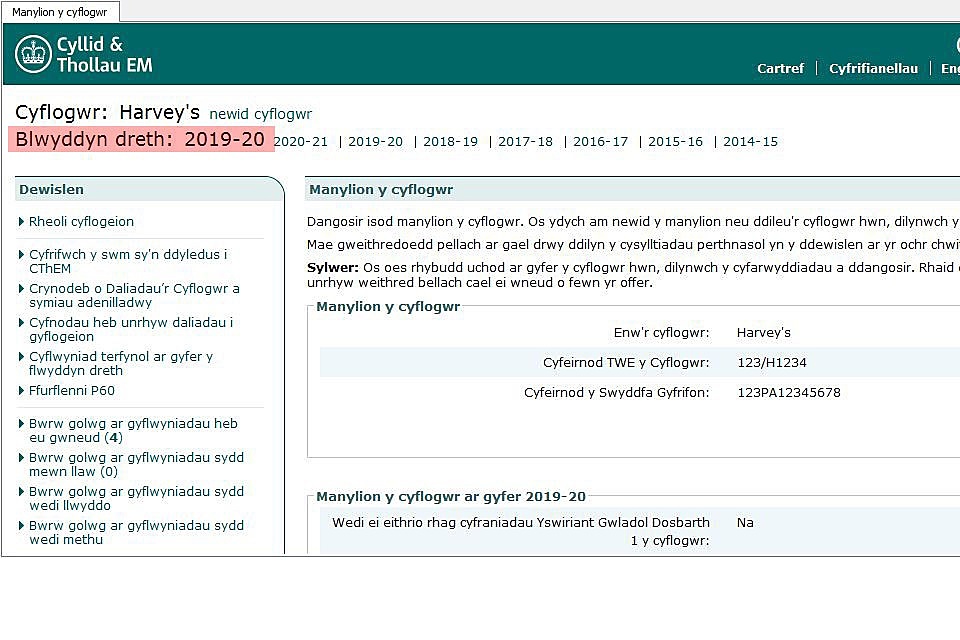
Task: Open Rheoli cyflogeion from the menu
Action: point(81,222)
